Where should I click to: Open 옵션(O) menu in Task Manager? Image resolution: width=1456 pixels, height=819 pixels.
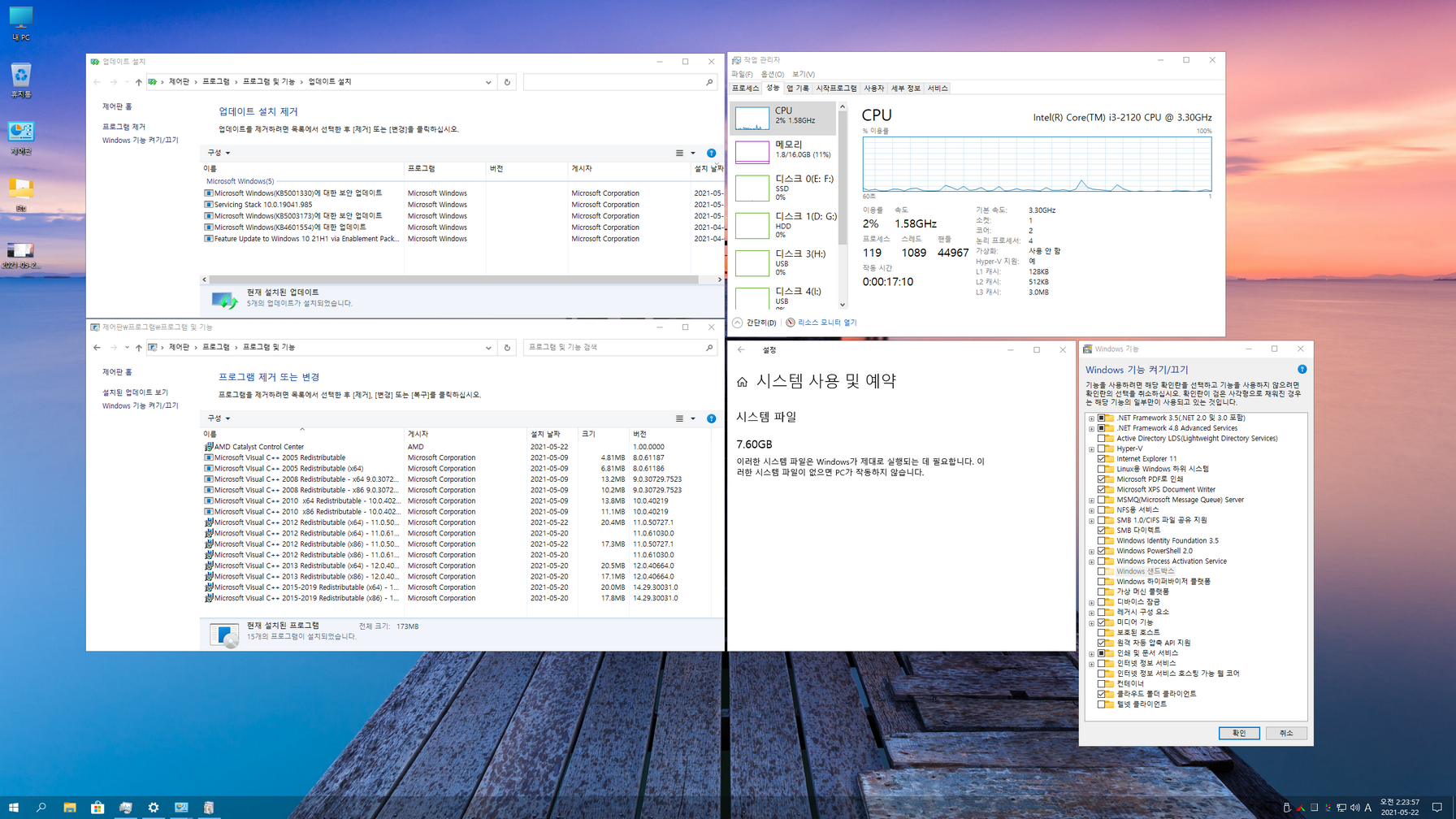click(x=773, y=74)
